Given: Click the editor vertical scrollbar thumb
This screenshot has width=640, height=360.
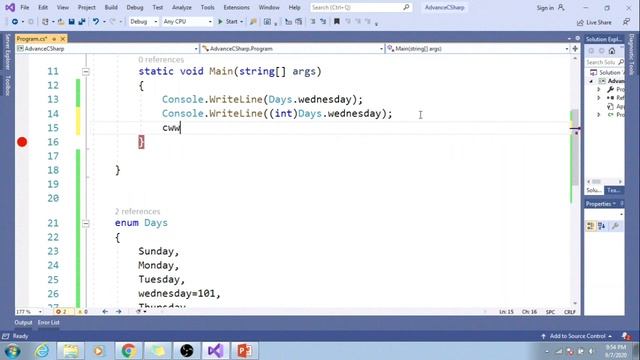Looking at the screenshot, I should [x=575, y=147].
